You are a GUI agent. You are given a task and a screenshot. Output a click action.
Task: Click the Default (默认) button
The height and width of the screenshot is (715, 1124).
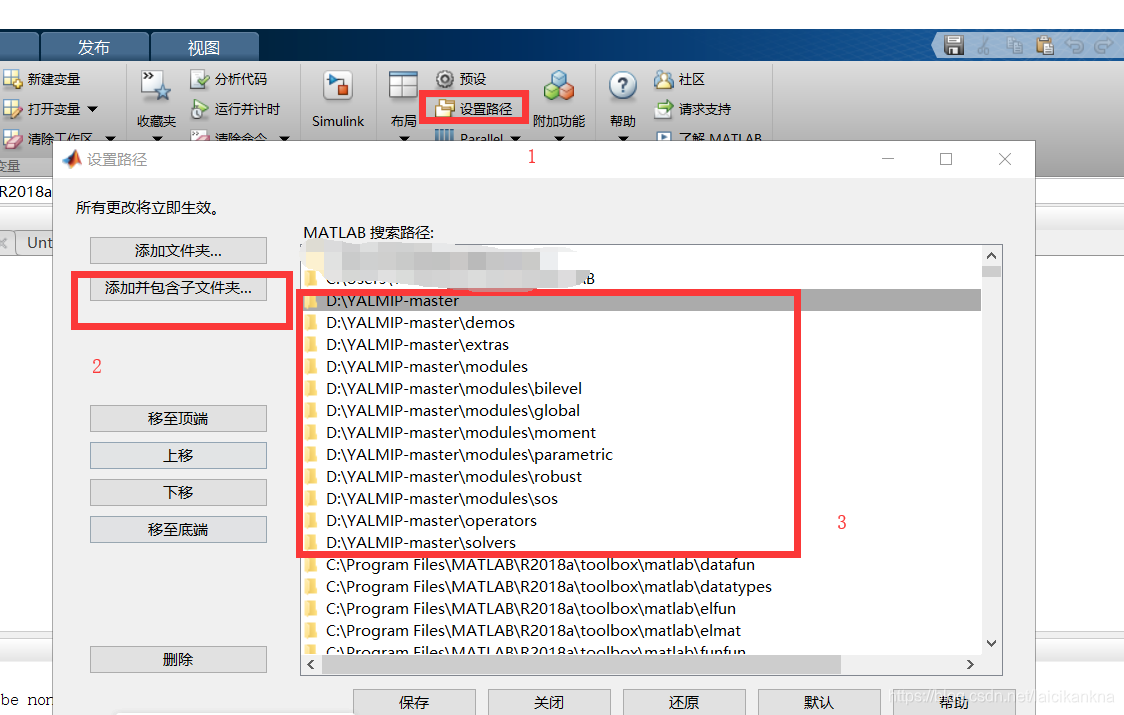(x=819, y=702)
